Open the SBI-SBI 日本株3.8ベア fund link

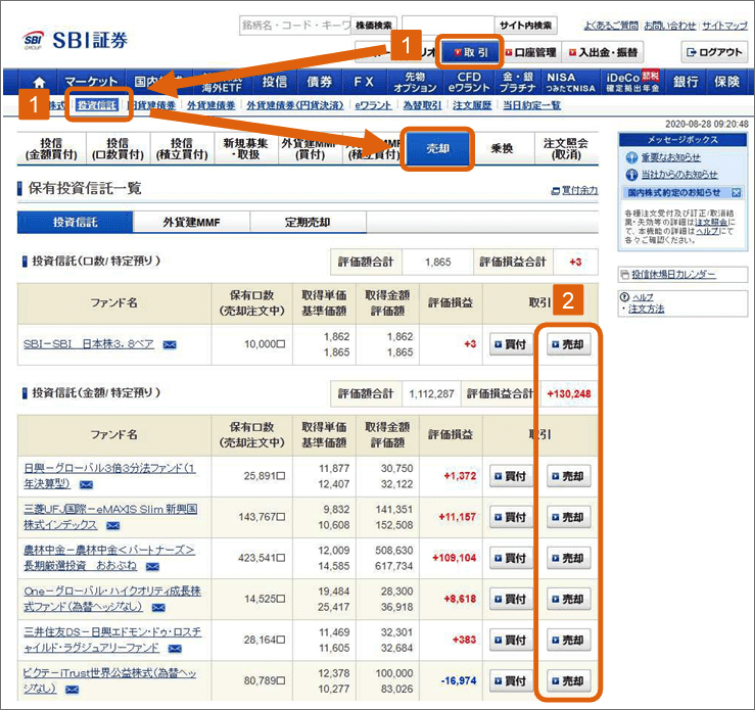pos(89,344)
